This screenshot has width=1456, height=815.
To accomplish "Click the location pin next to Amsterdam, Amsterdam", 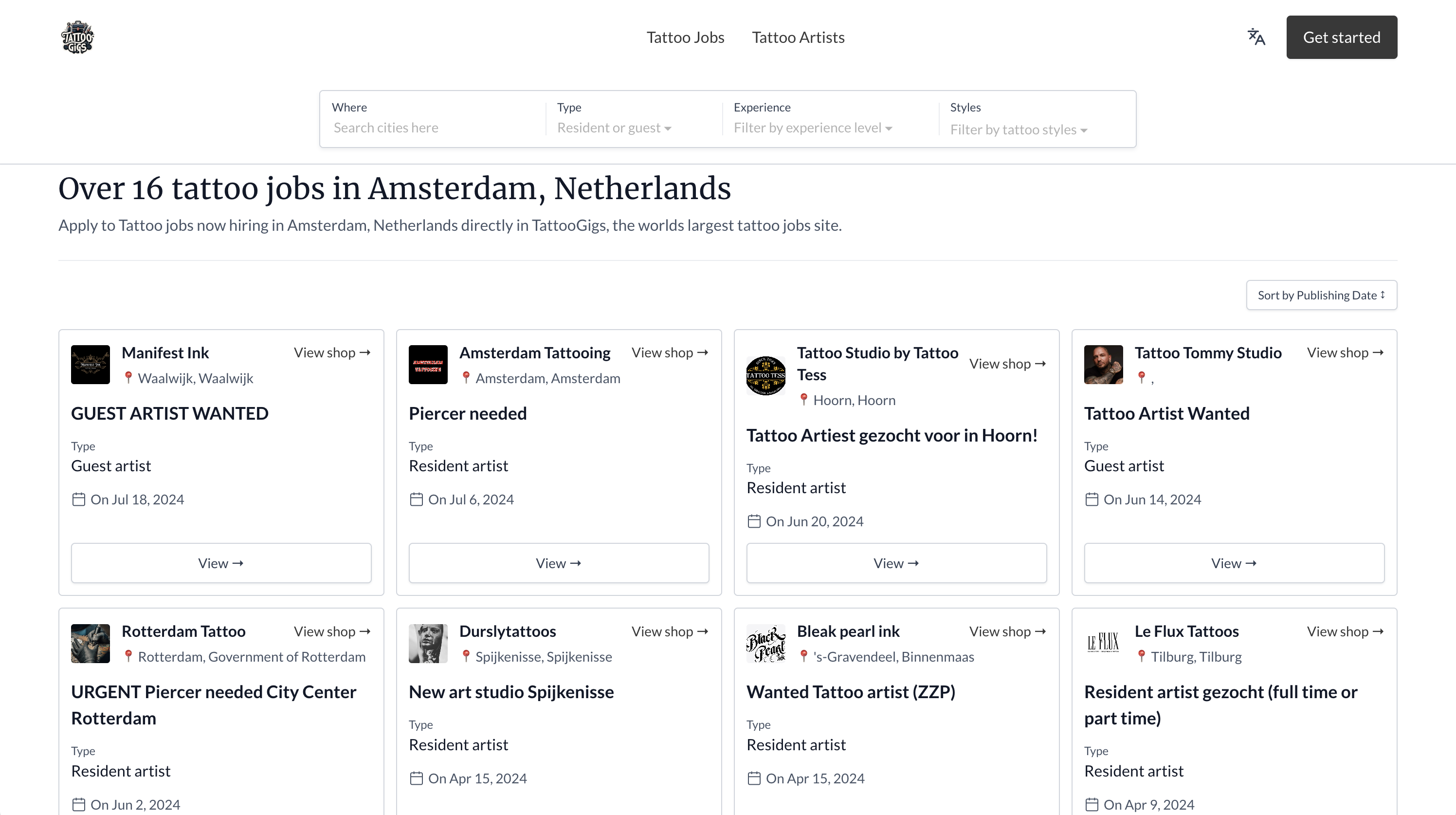I will coord(466,377).
